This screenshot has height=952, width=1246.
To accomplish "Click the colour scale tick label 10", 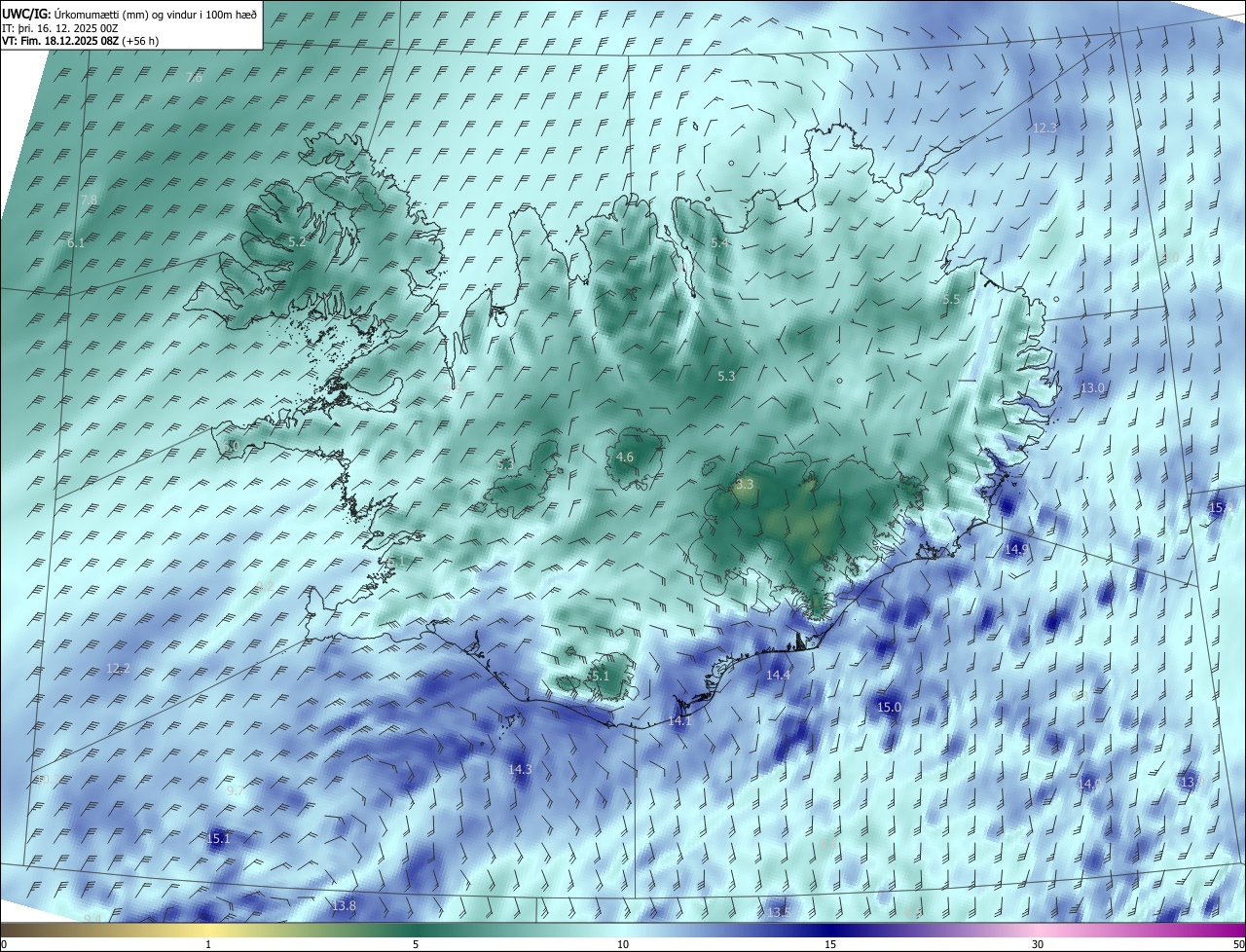I will click(x=623, y=944).
